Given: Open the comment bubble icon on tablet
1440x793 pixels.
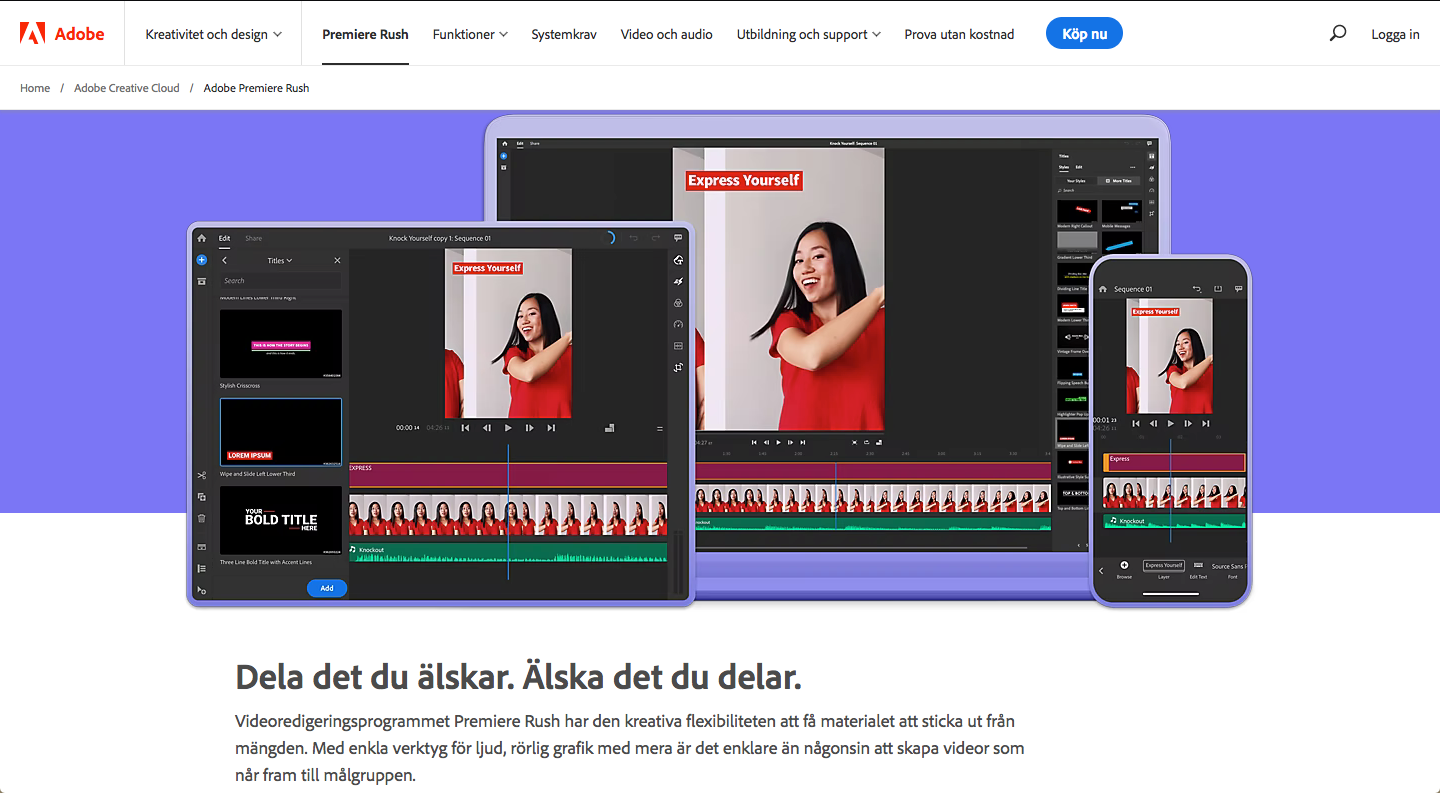Looking at the screenshot, I should tap(678, 238).
